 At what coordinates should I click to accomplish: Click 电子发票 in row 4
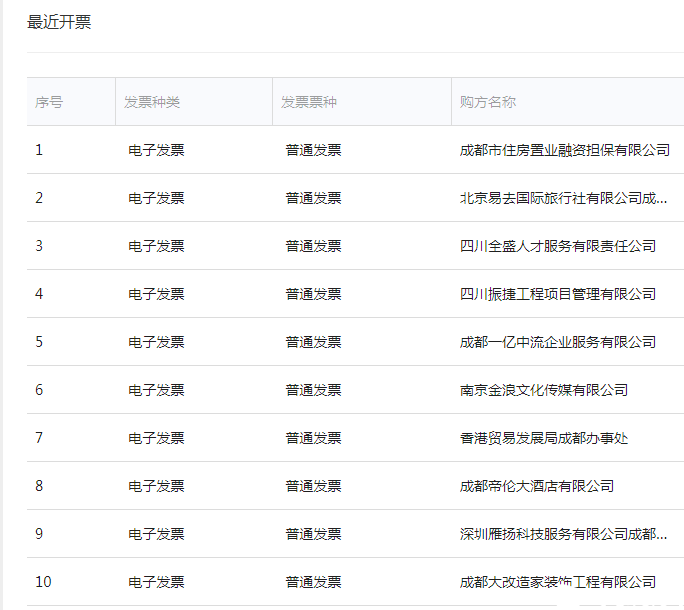tap(156, 294)
